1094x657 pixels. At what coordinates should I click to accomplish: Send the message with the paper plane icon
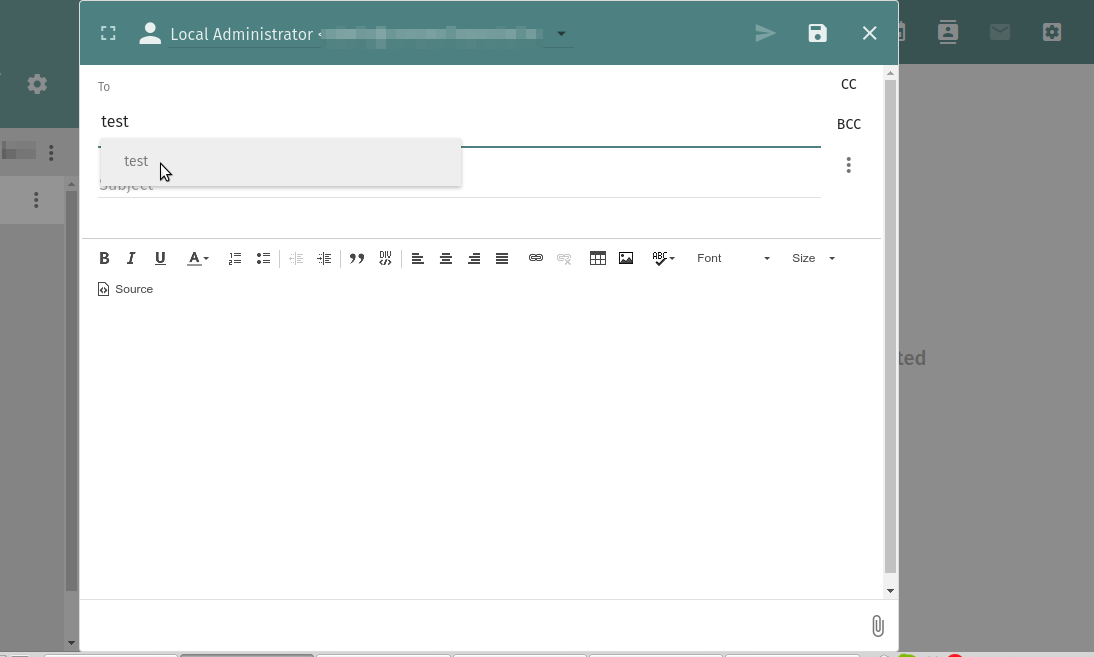click(765, 33)
